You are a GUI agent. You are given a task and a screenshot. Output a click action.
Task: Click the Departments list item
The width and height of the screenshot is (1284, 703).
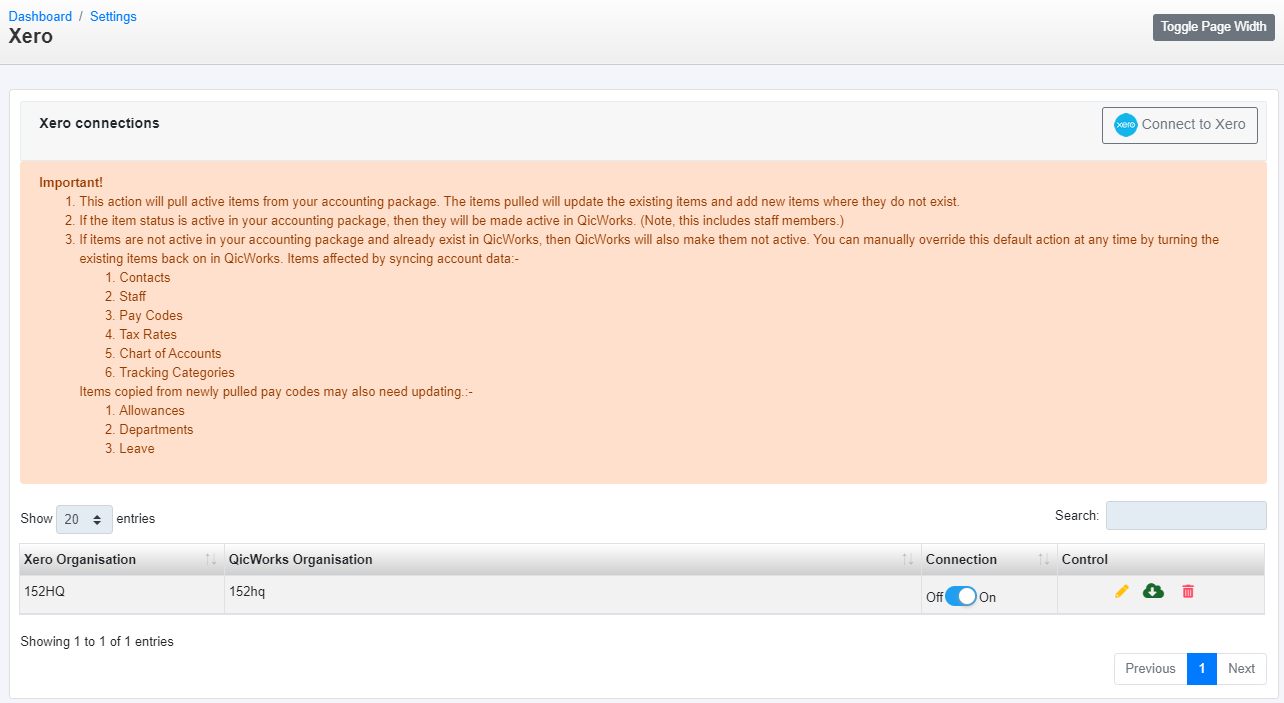point(156,429)
